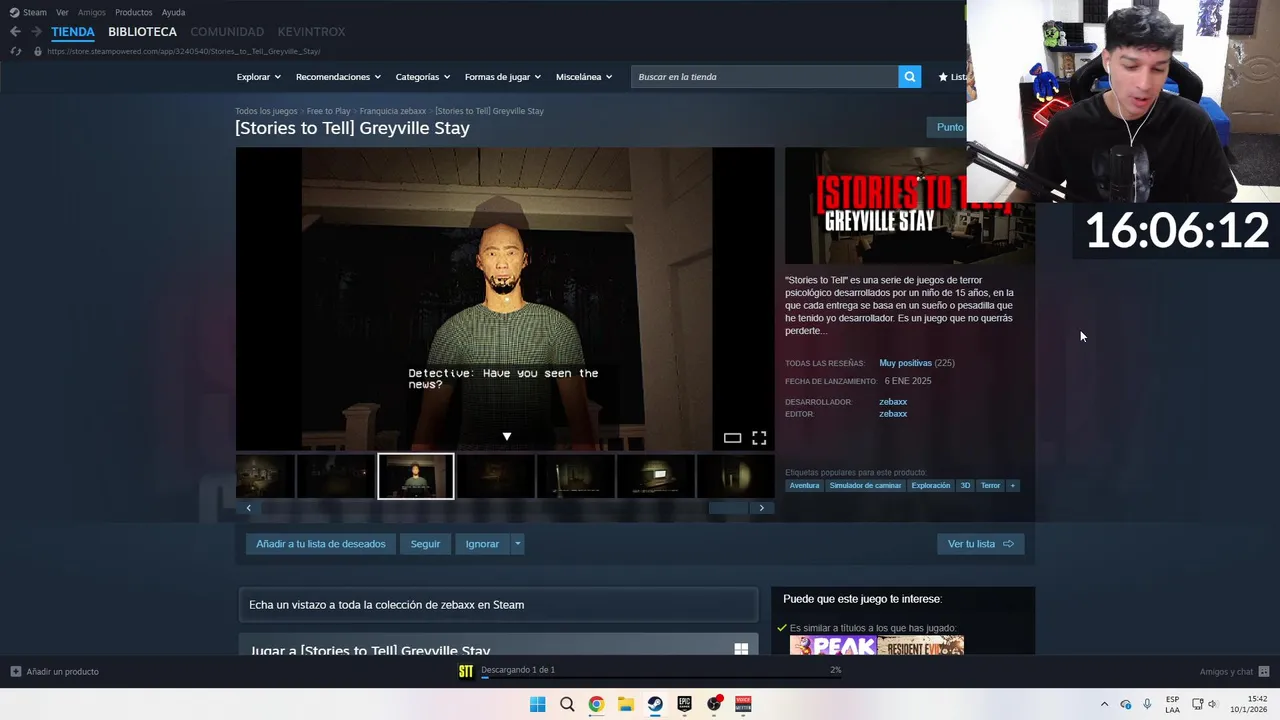Open the Muy positivas reviews link
The image size is (1280, 720).
coord(905,363)
